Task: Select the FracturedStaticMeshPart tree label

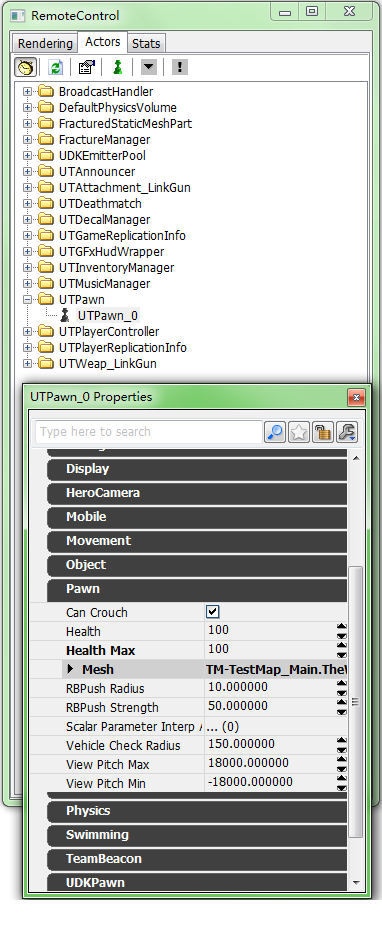Action: click(125, 124)
